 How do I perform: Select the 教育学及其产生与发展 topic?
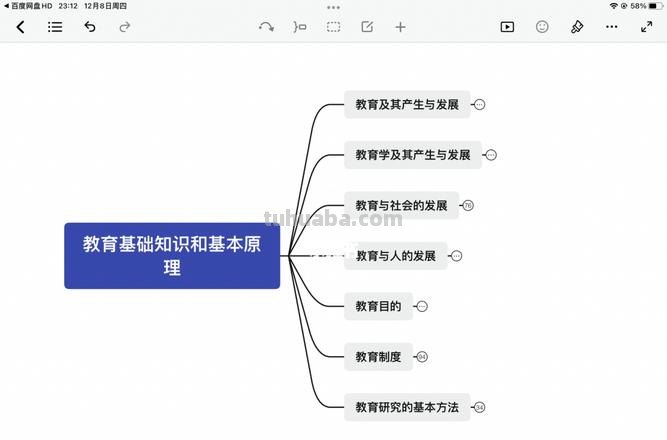(x=413, y=155)
